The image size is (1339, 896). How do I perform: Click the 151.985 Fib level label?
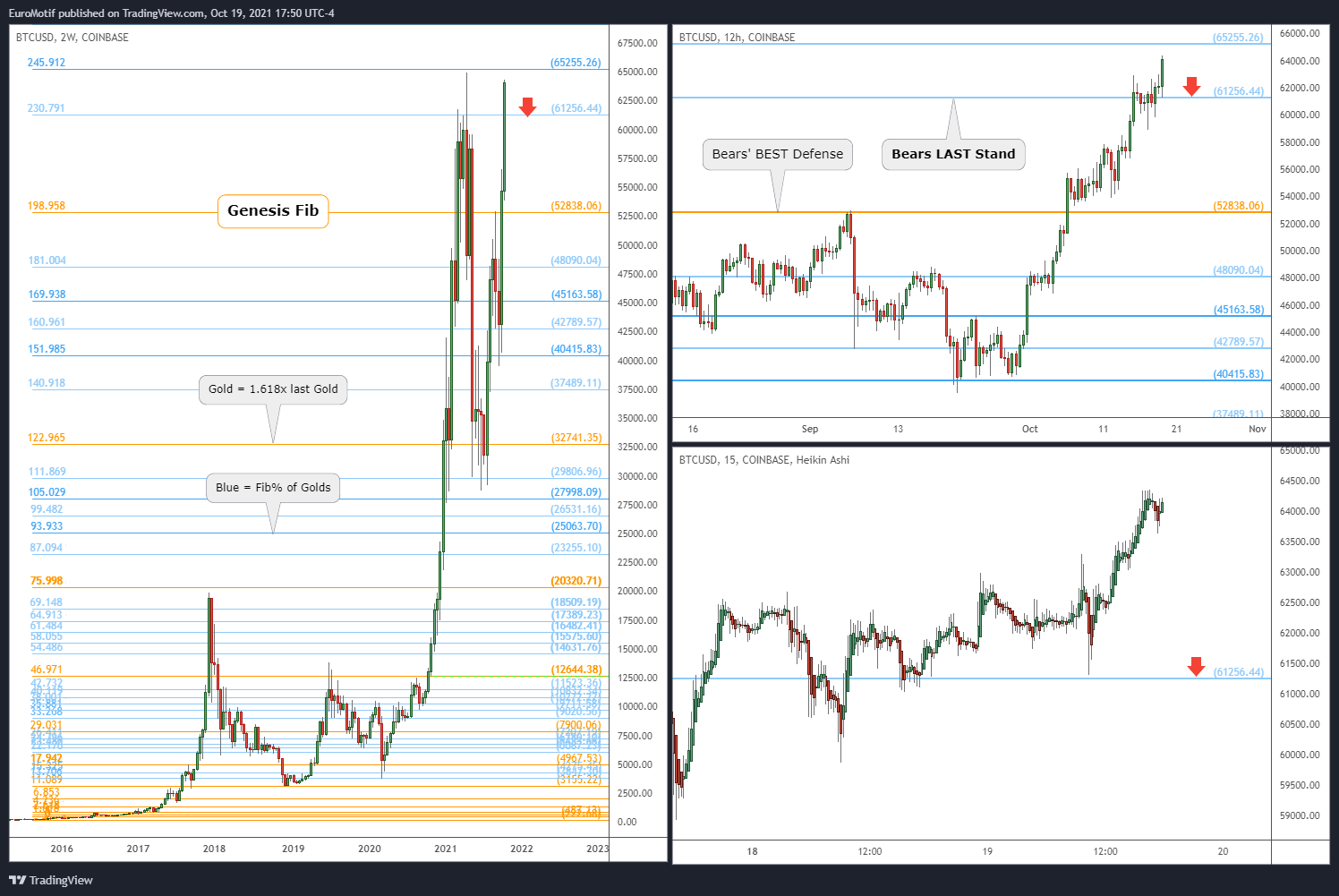point(47,349)
